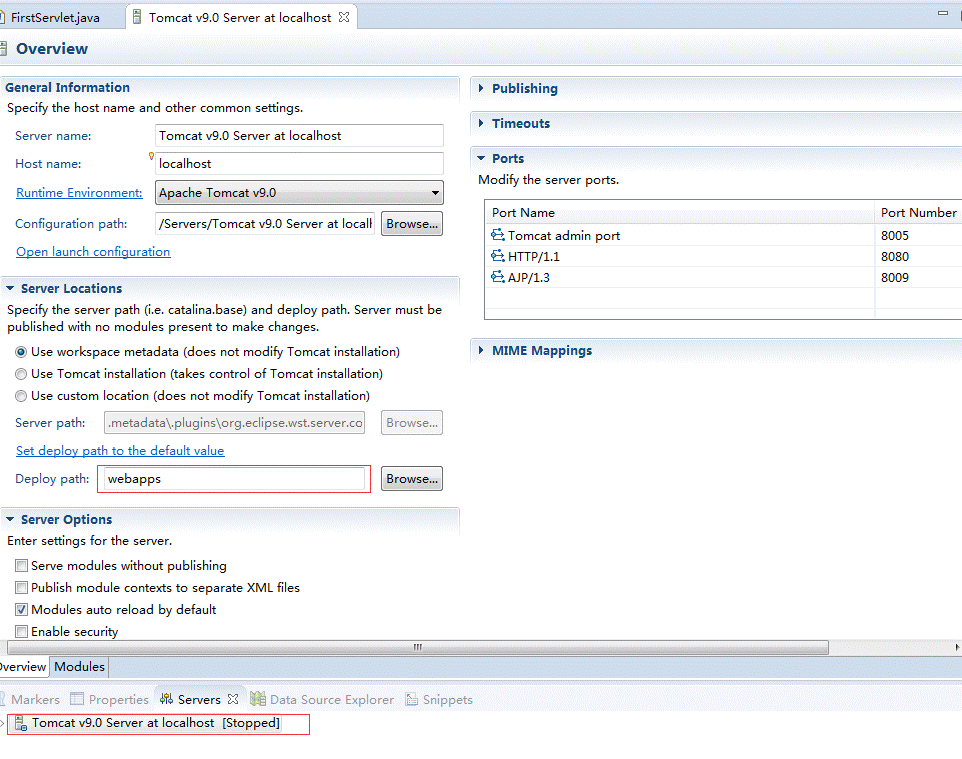Expand the Timeouts section

[x=481, y=123]
